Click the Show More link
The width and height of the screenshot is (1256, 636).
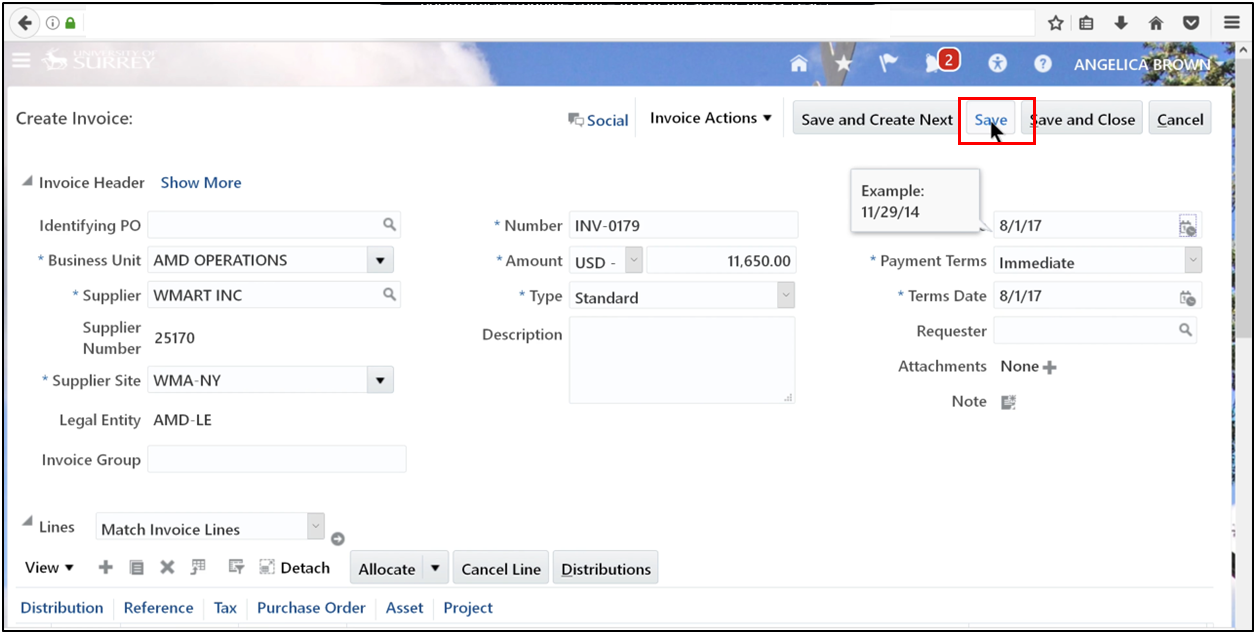[201, 182]
